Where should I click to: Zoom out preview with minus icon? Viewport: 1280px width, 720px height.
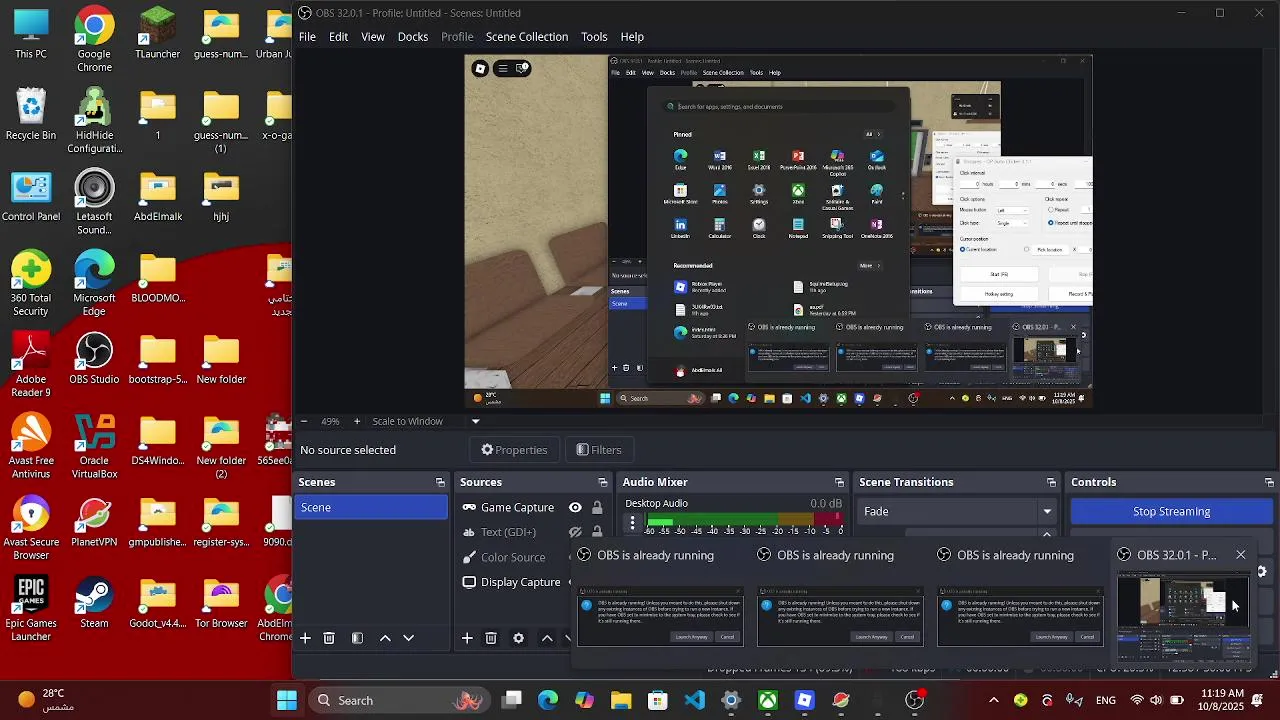(304, 421)
